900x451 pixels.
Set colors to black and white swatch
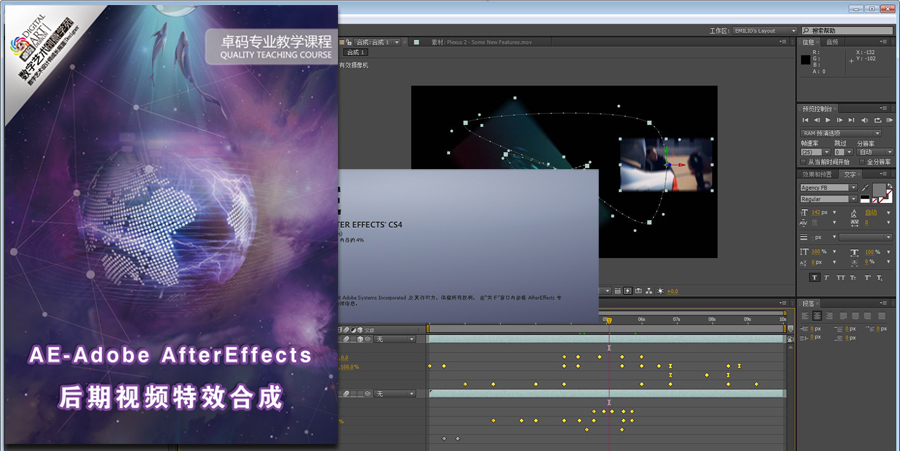(865, 199)
